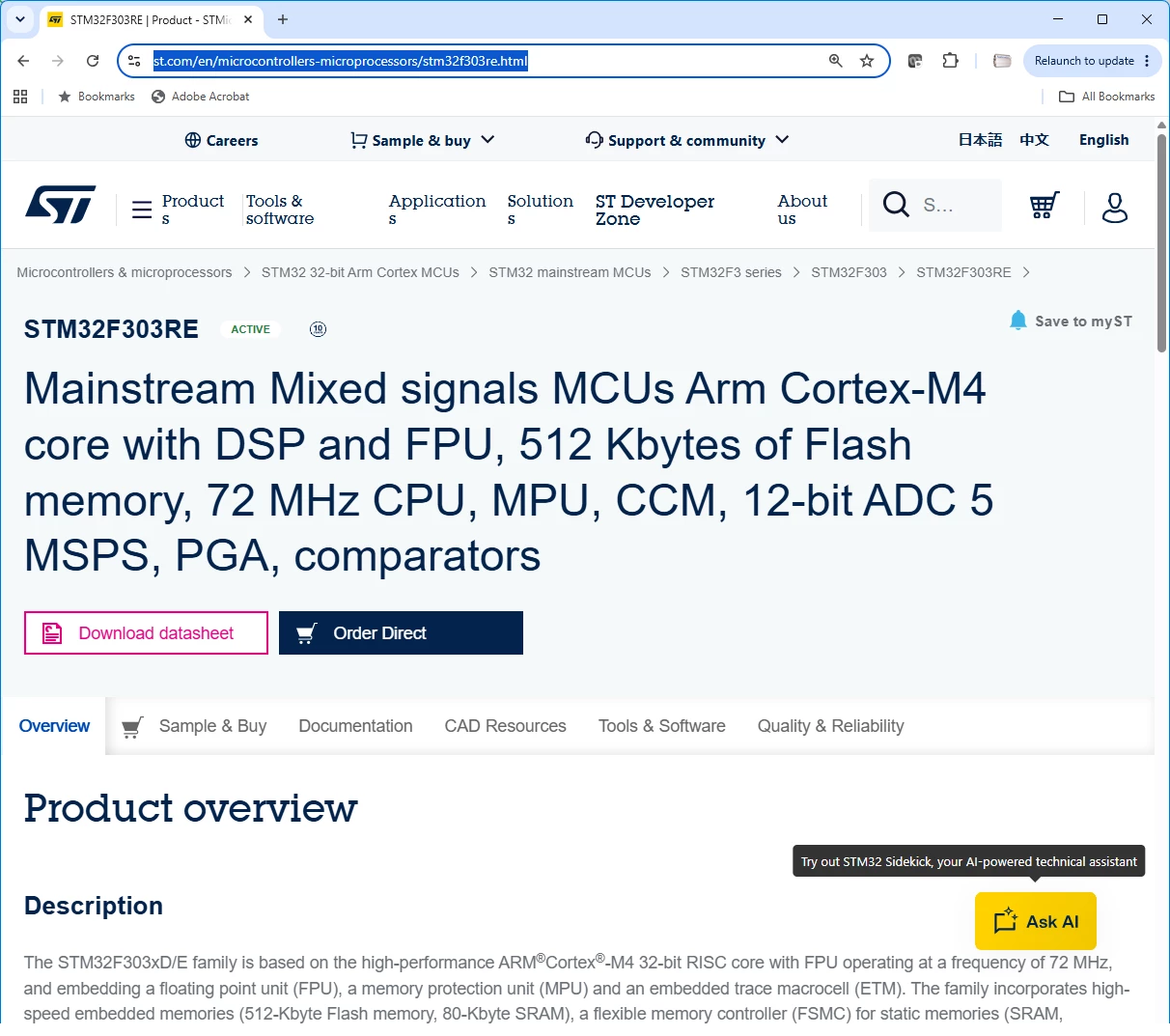Open All Bookmarks folder
Image resolution: width=1170 pixels, height=1036 pixels.
(1107, 97)
